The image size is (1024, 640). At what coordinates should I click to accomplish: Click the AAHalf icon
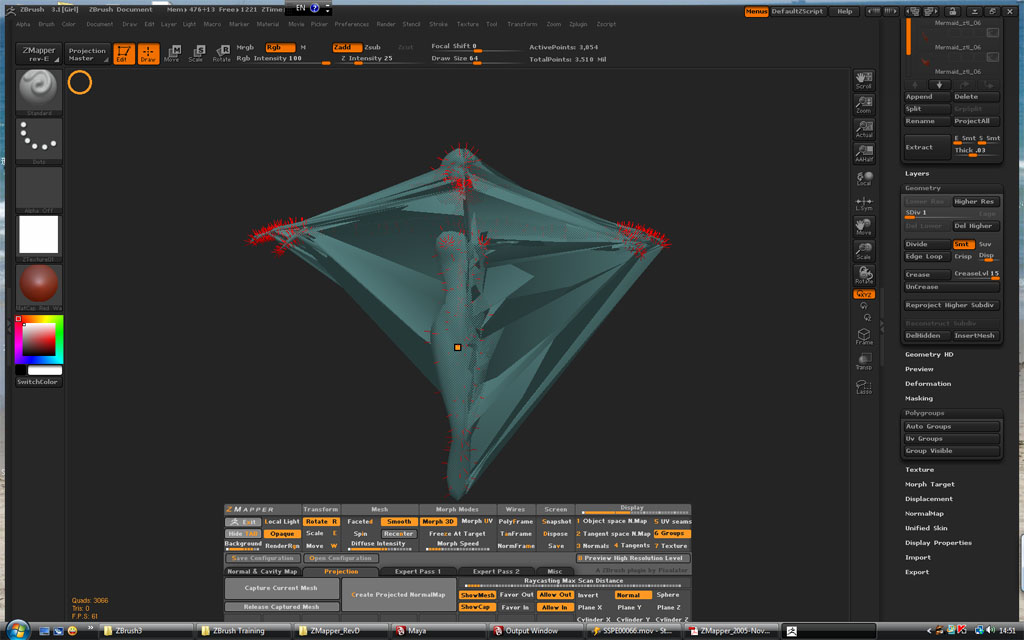click(864, 153)
